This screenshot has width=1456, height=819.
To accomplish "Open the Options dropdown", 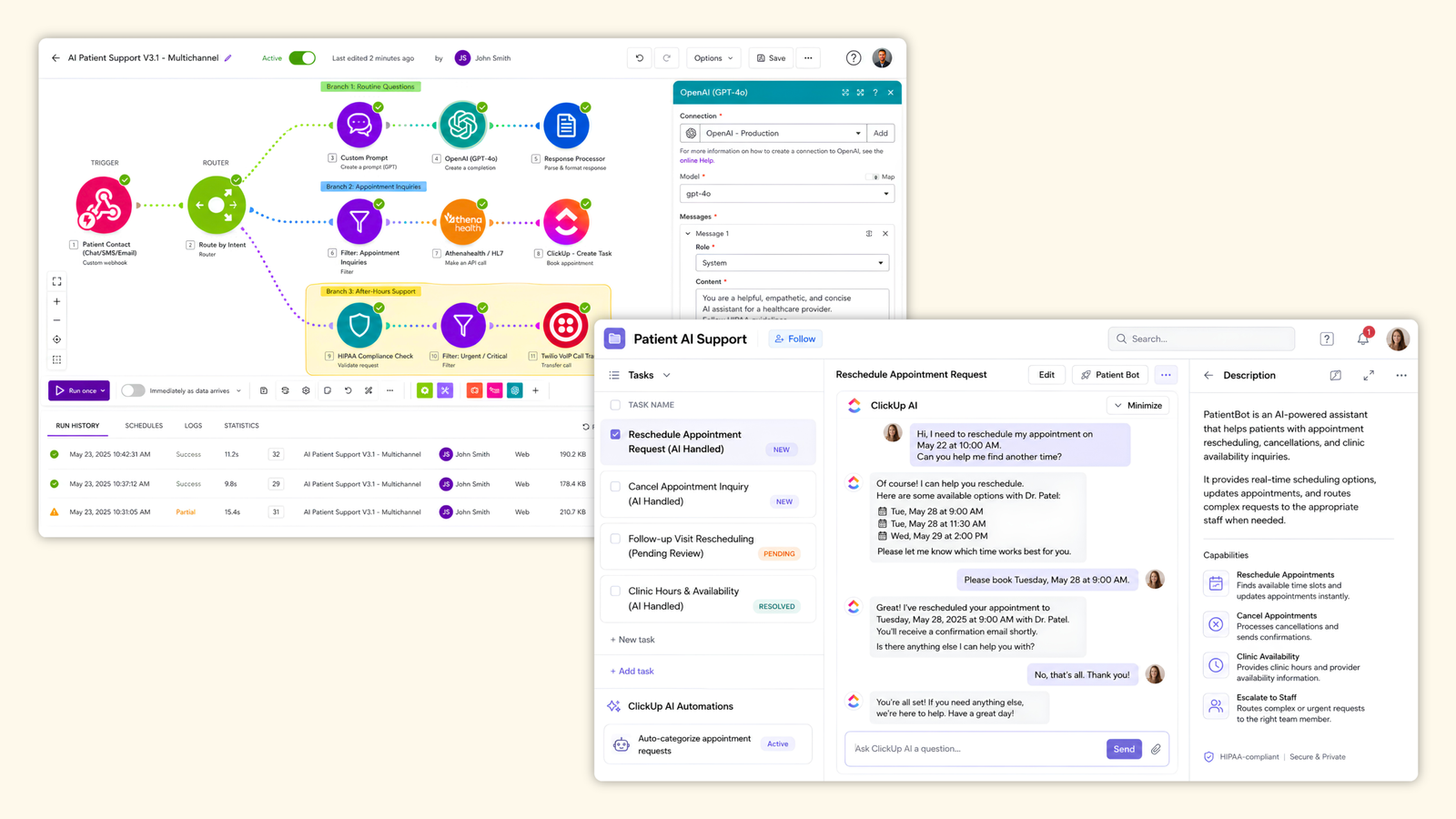I will pyautogui.click(x=713, y=58).
